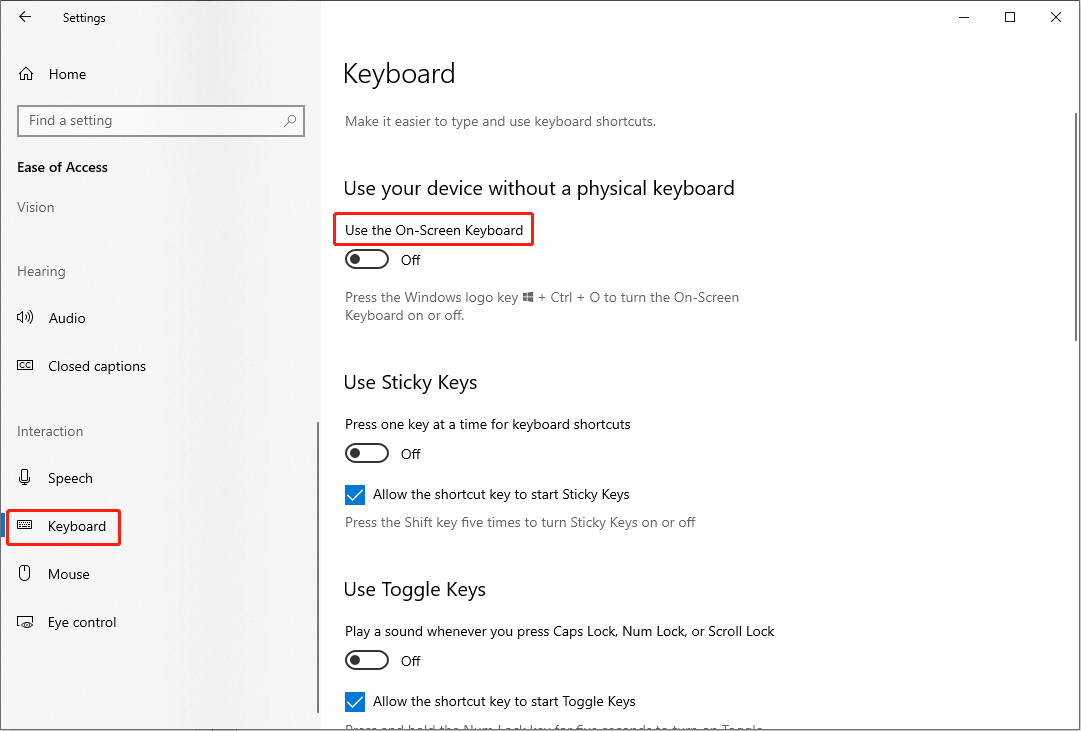The height and width of the screenshot is (731, 1081).
Task: Select Audio in the Hearing section
Action: 67,318
